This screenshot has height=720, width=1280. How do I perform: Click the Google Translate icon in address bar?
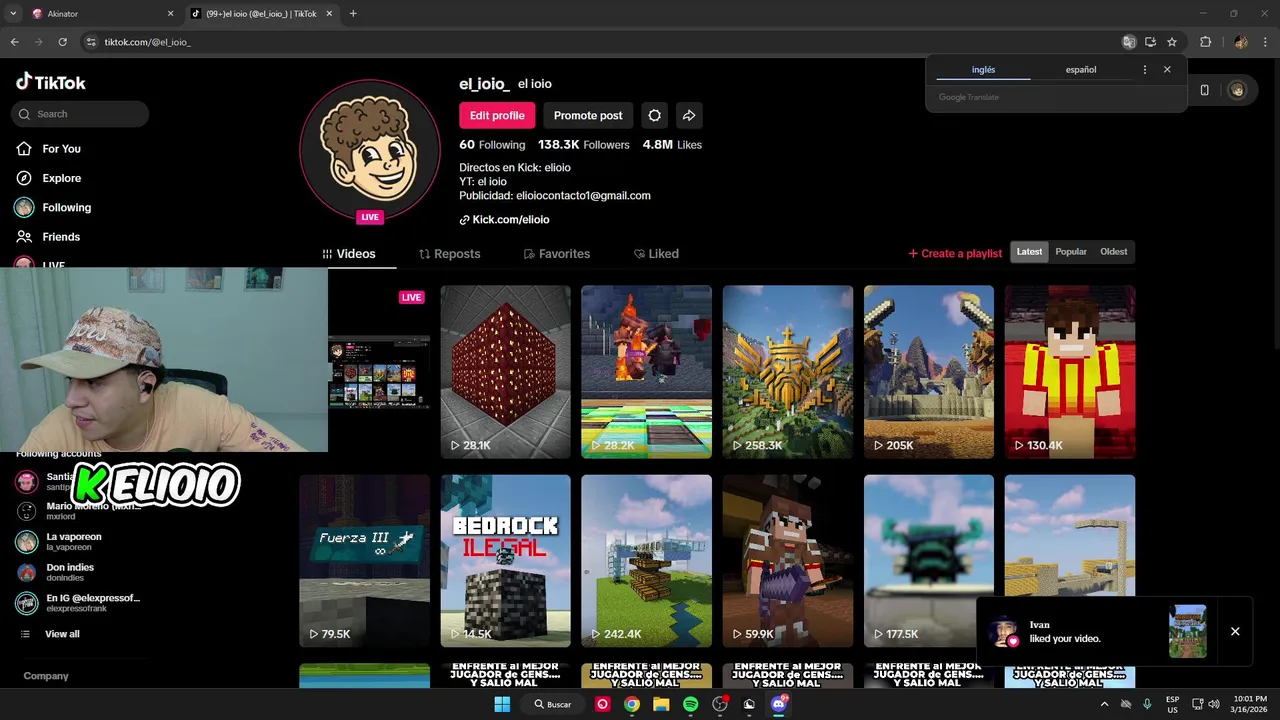pyautogui.click(x=1129, y=42)
